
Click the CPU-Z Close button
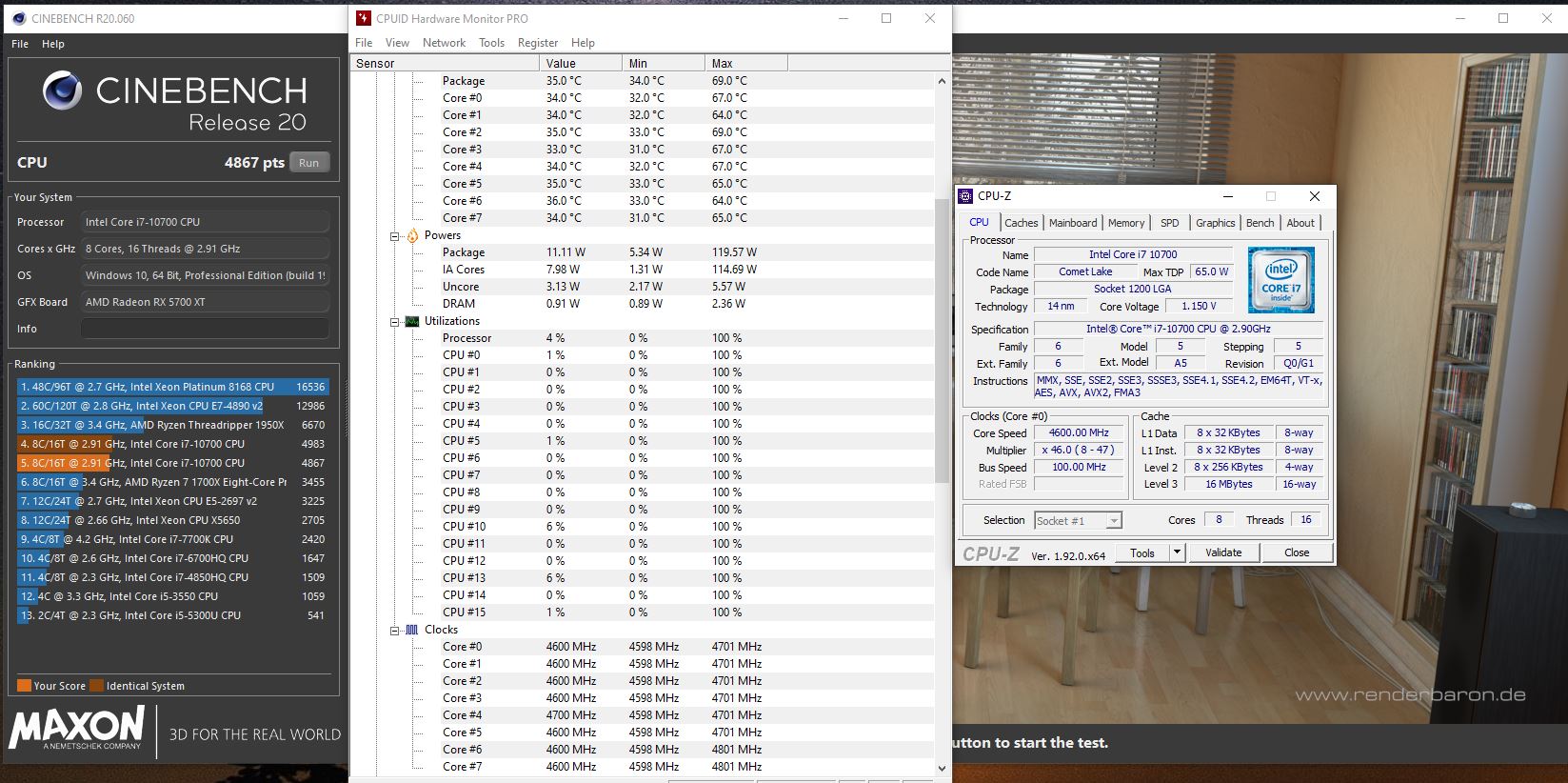click(1296, 552)
